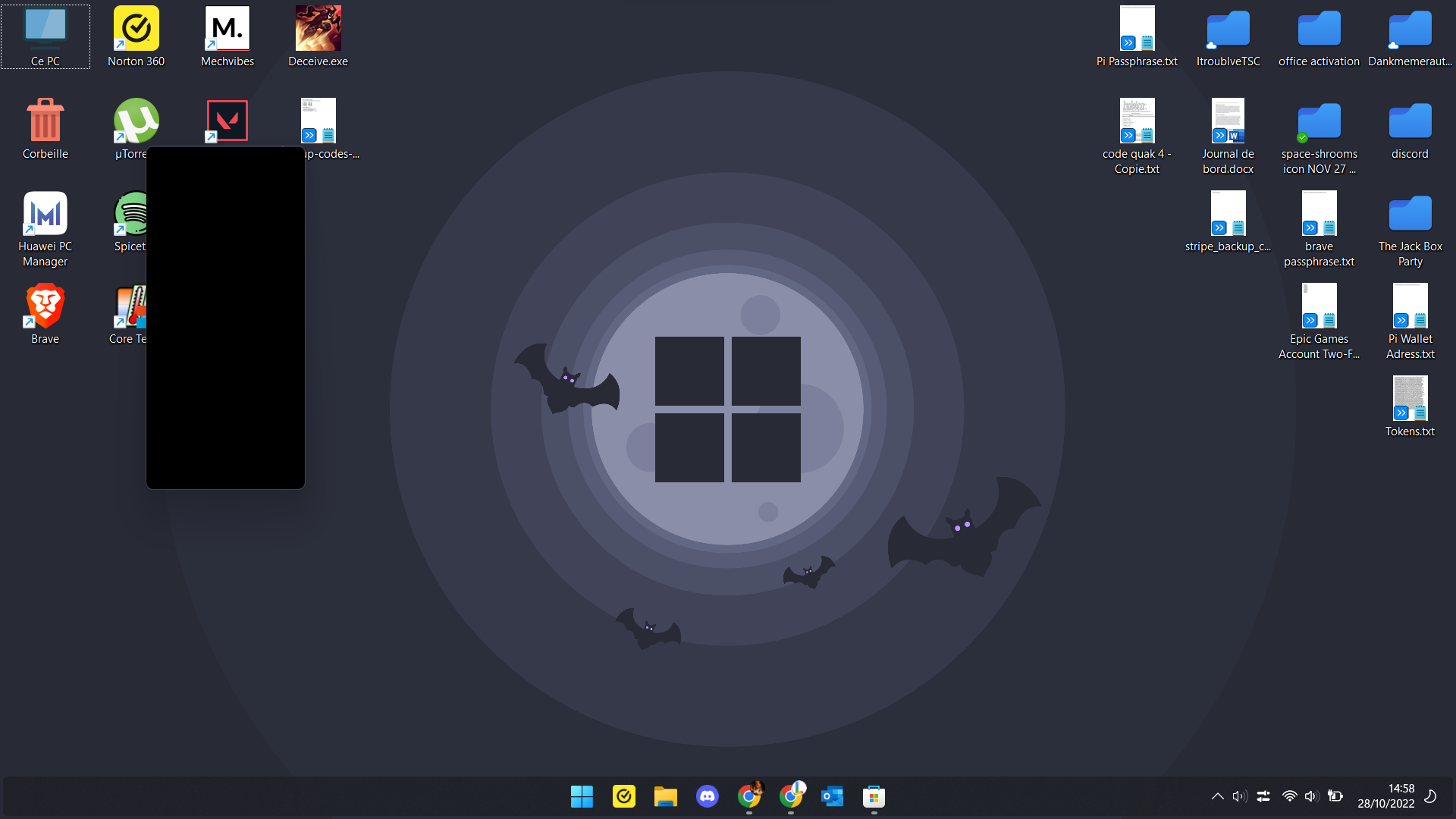This screenshot has height=819, width=1456.
Task: Click the Microsoft Store taskbar icon
Action: tap(874, 796)
